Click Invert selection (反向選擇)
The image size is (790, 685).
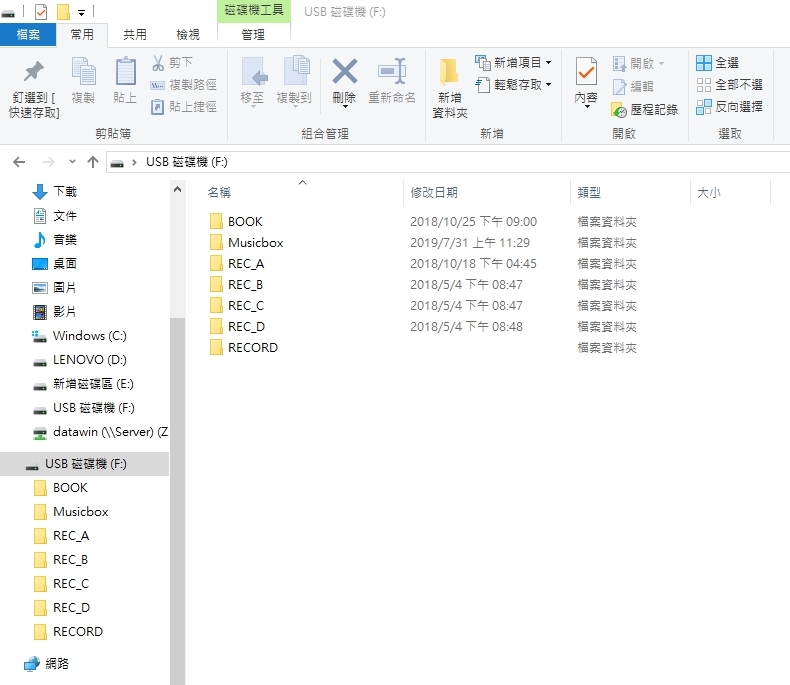pyautogui.click(x=729, y=107)
